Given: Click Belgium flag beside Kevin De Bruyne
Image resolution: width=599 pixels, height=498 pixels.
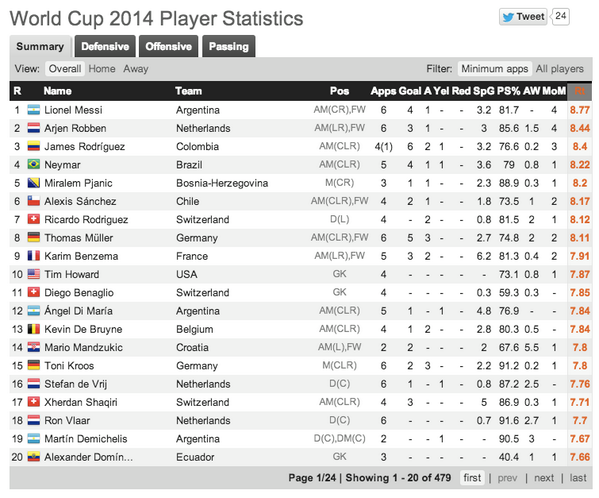Looking at the screenshot, I should (34, 329).
